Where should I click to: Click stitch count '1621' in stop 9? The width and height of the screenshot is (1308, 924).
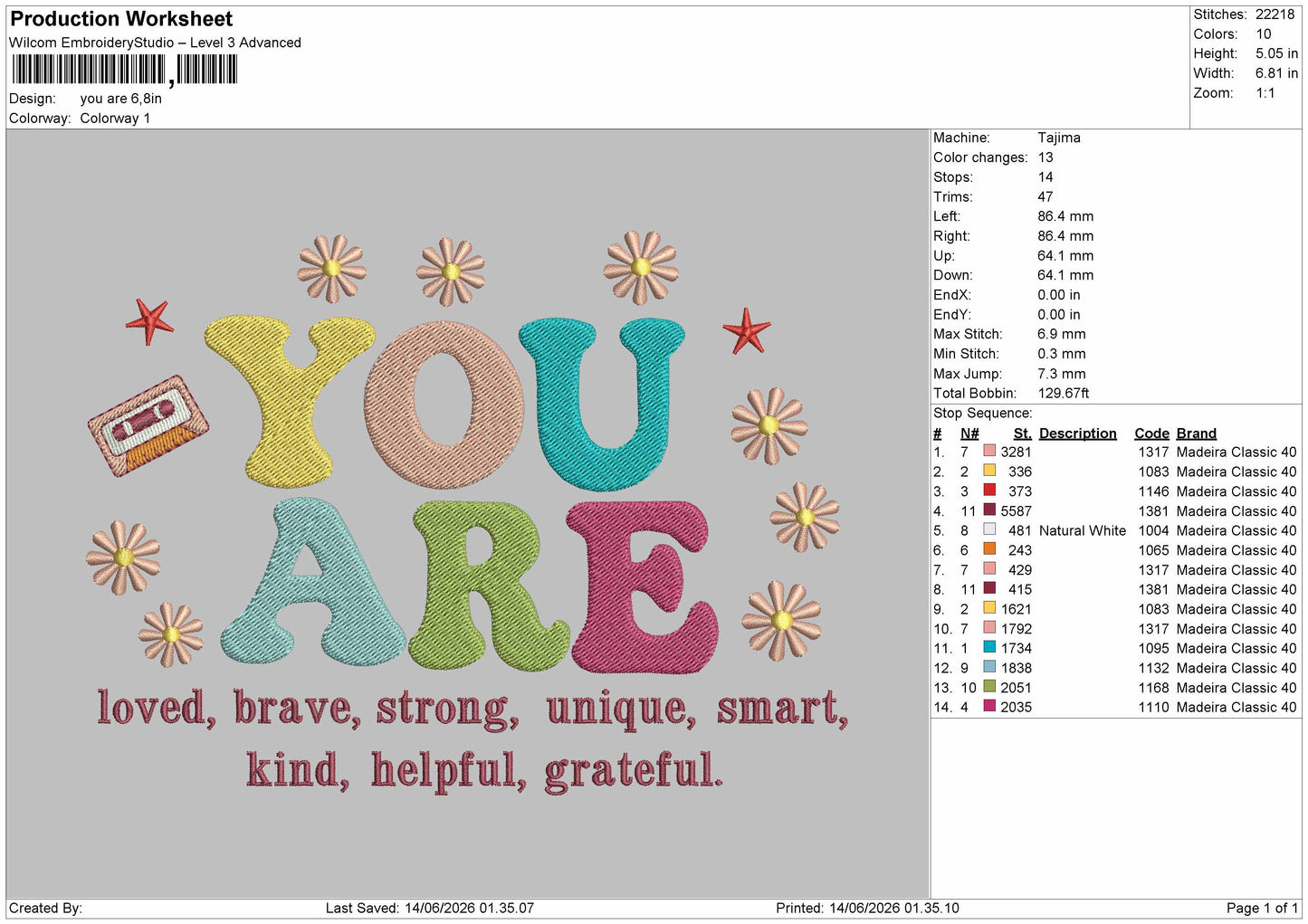click(x=1017, y=608)
